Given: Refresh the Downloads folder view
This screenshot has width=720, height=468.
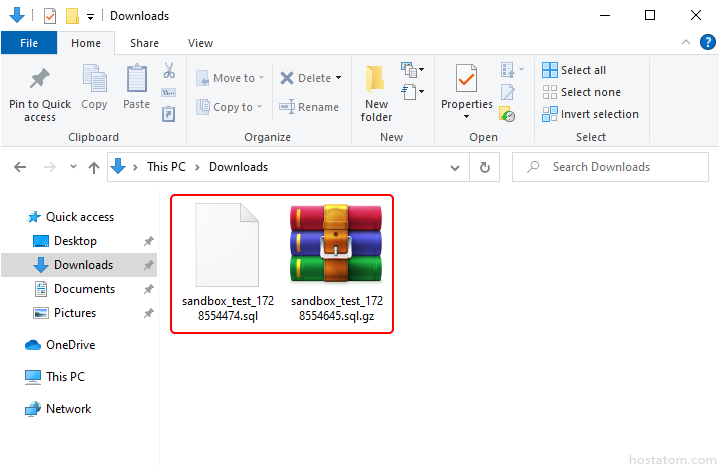Looking at the screenshot, I should [485, 167].
